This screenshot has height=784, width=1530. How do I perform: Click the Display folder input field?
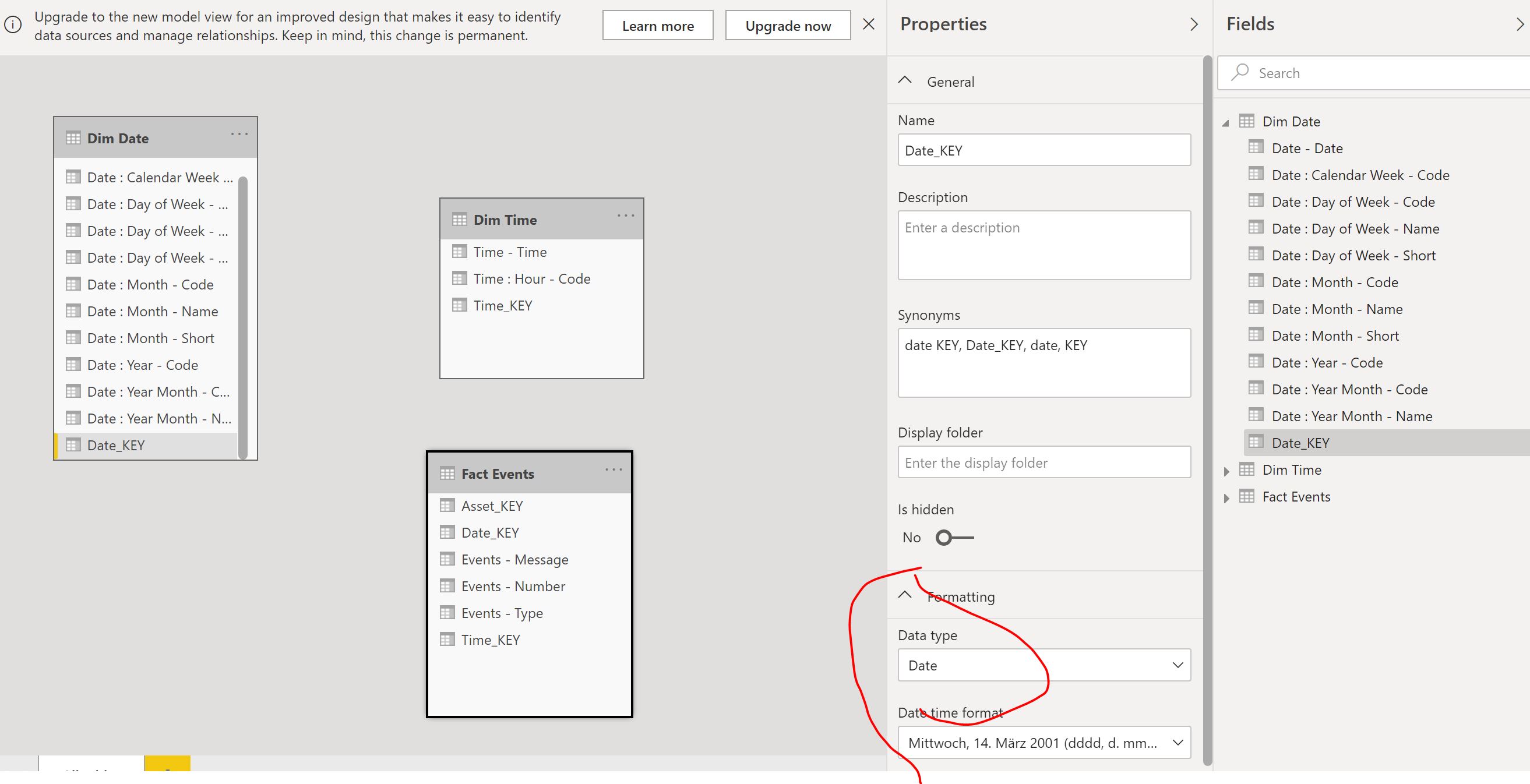pos(1044,462)
